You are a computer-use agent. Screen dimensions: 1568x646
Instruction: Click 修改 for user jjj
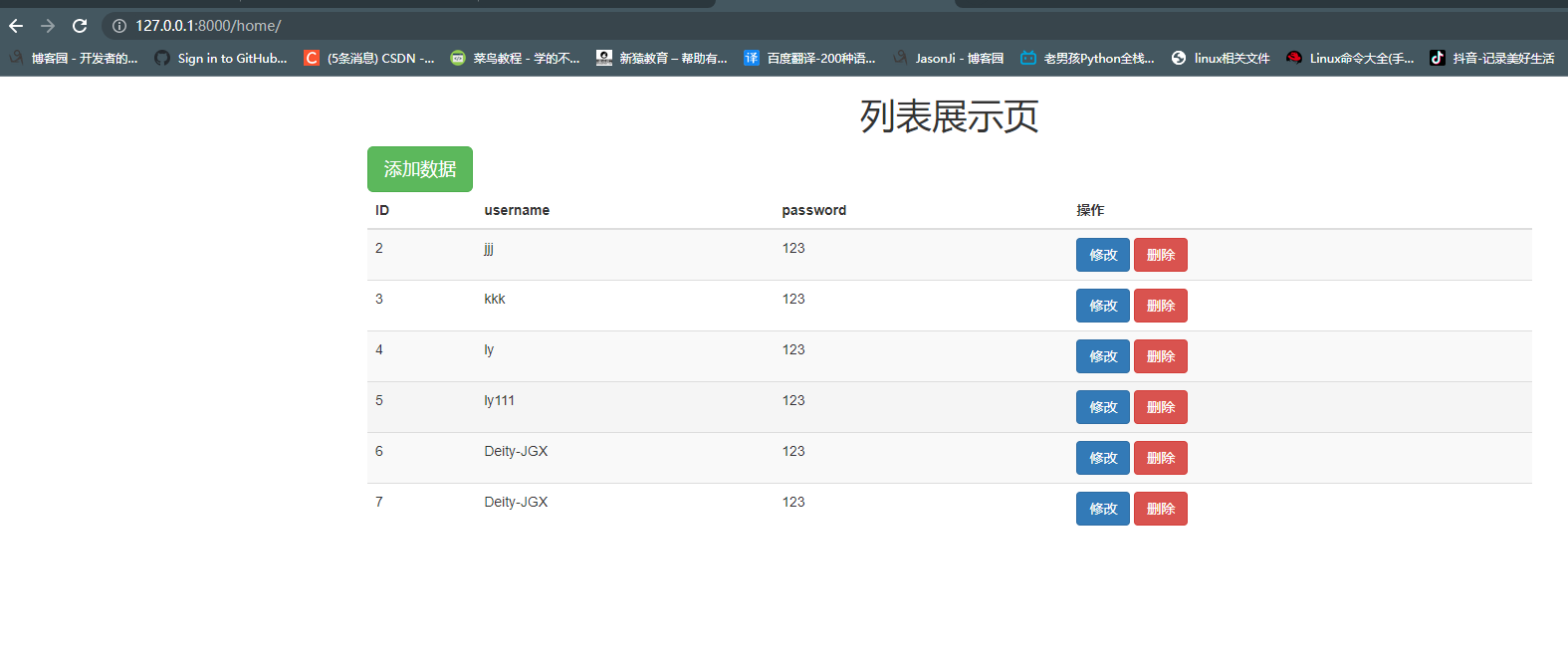tap(1103, 255)
